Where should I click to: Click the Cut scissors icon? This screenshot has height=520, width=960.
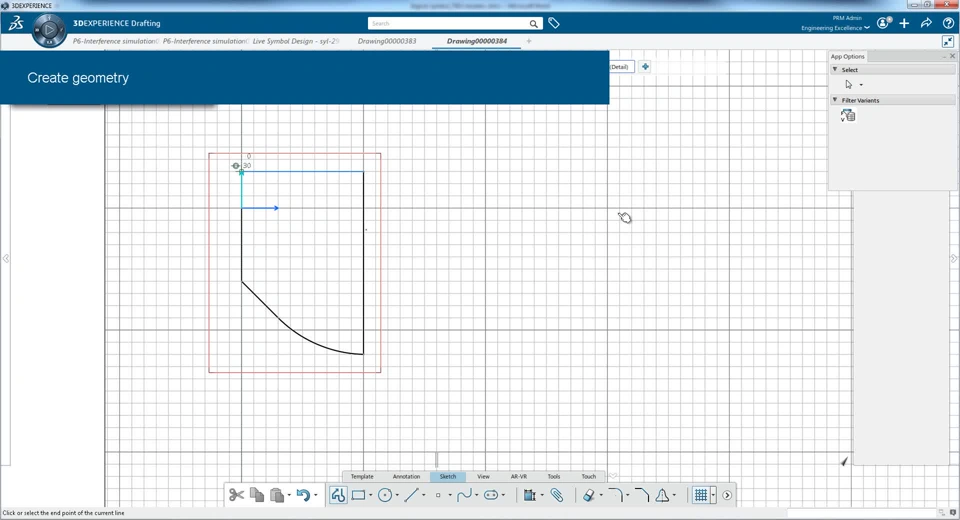coord(236,495)
